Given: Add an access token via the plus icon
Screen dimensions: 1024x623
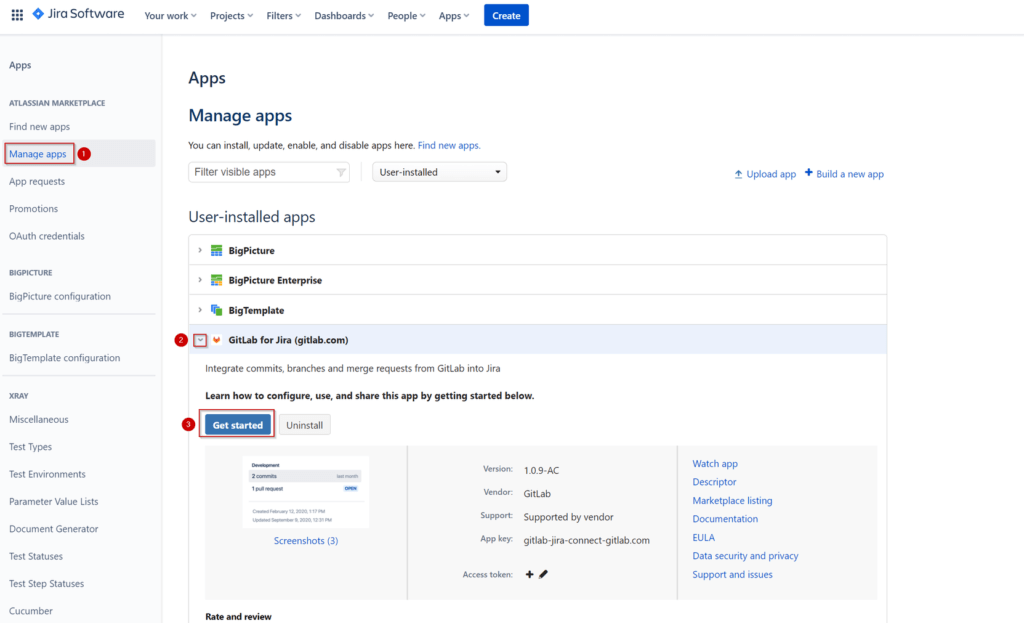Looking at the screenshot, I should click(x=529, y=574).
